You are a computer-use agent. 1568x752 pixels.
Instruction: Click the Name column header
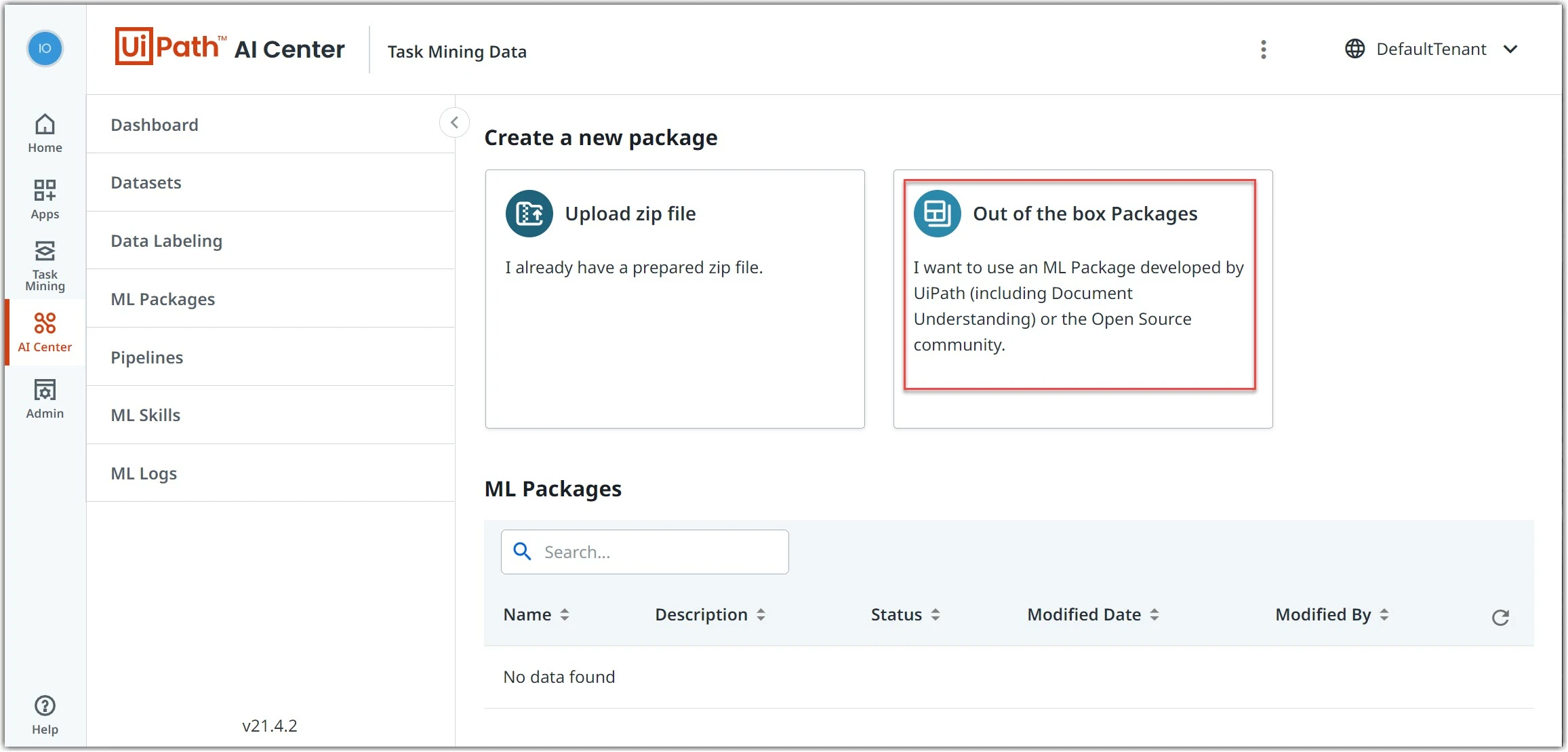coord(527,615)
